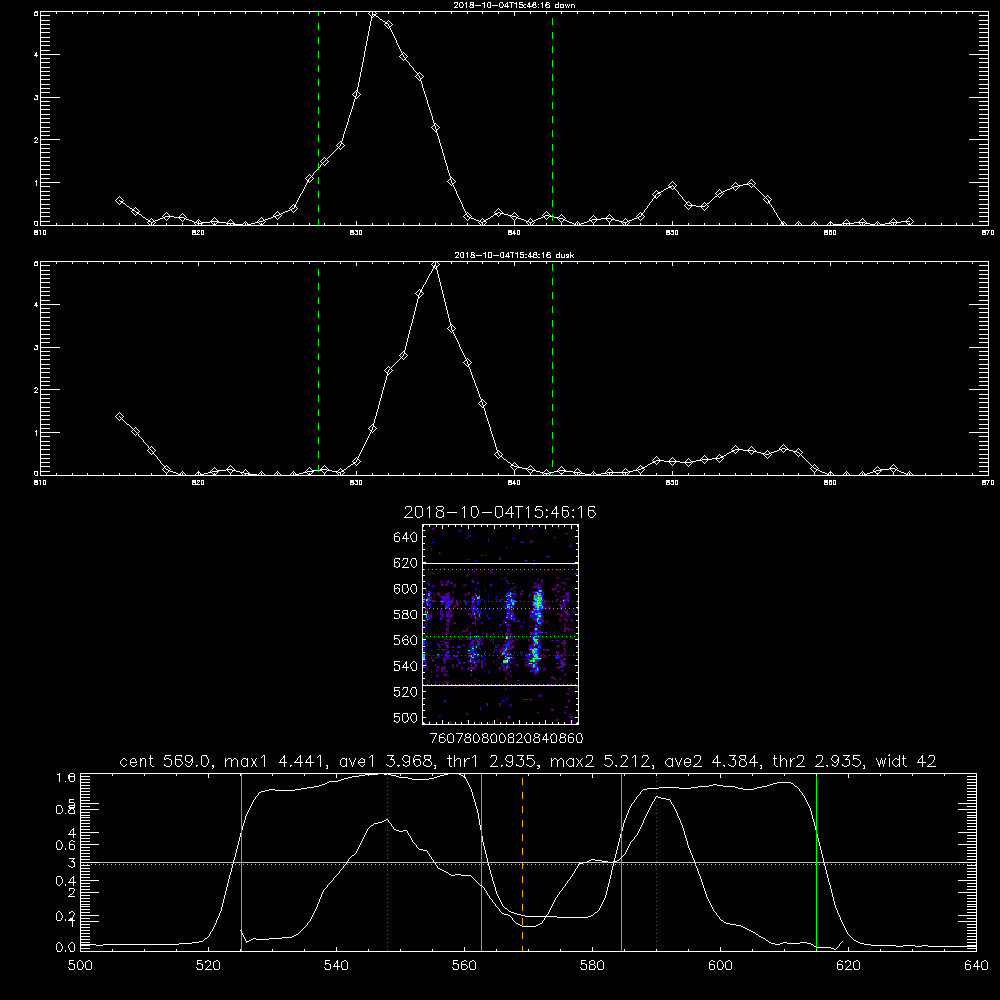
Task: Click the 640 label on spectrogram y-axis
Action: click(x=406, y=538)
